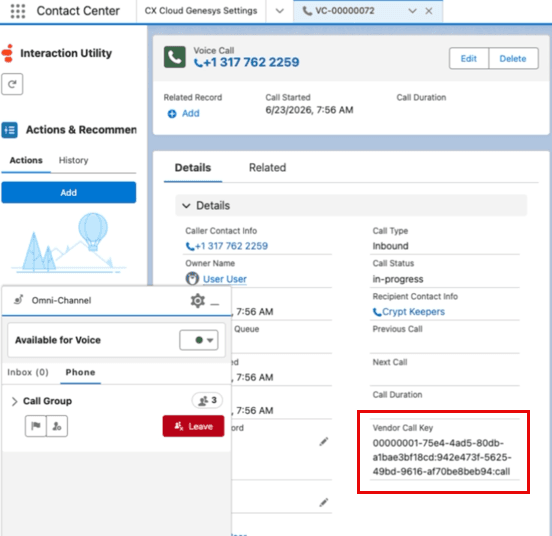
Task: Switch to the Actions tab
Action: 26,160
